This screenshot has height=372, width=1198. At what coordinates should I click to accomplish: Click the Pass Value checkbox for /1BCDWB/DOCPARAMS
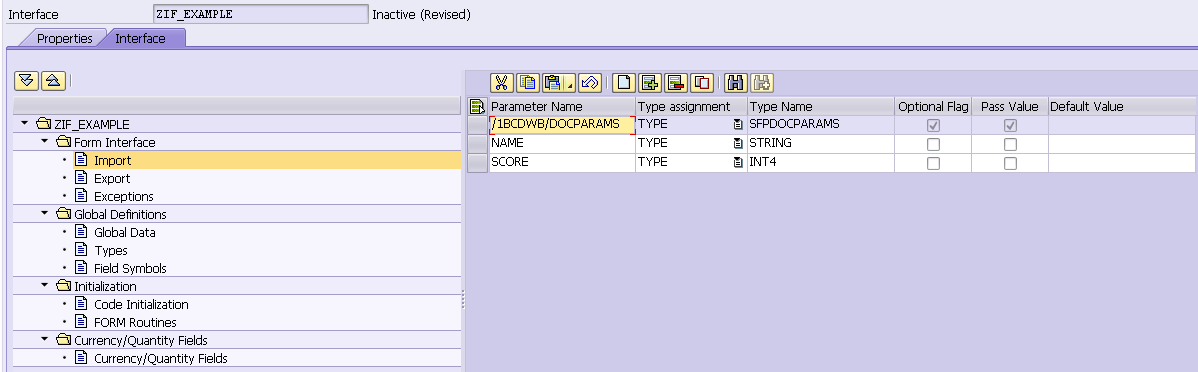(x=1010, y=125)
